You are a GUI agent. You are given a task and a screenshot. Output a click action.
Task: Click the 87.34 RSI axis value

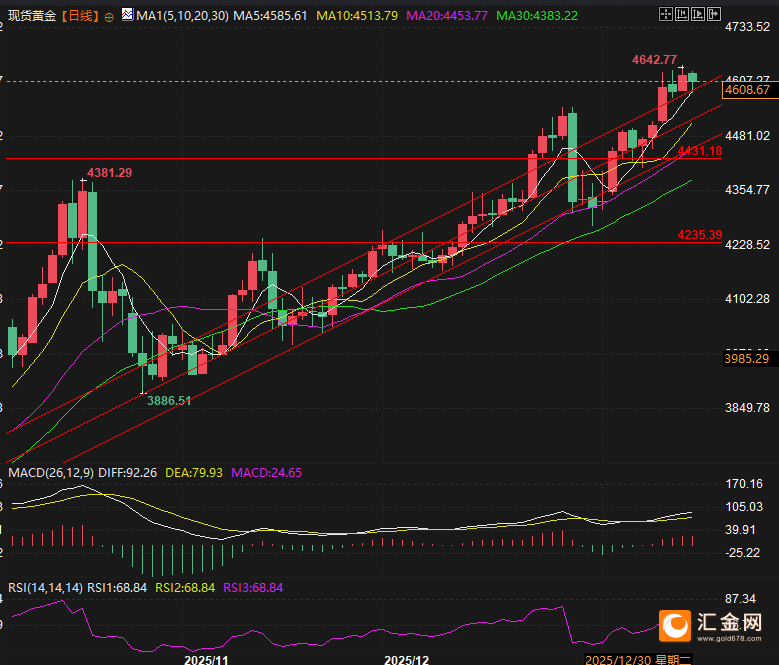click(x=740, y=599)
